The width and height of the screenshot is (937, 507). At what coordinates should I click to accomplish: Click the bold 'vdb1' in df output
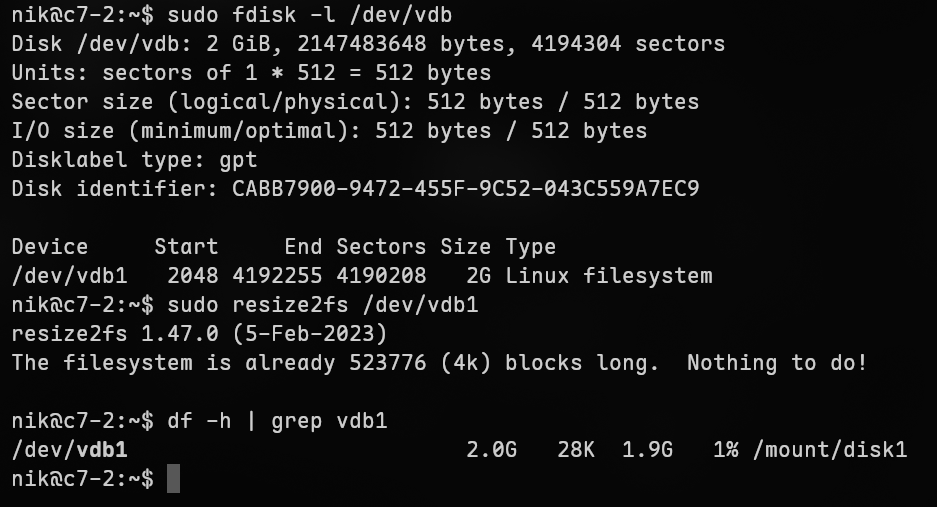[x=102, y=450]
